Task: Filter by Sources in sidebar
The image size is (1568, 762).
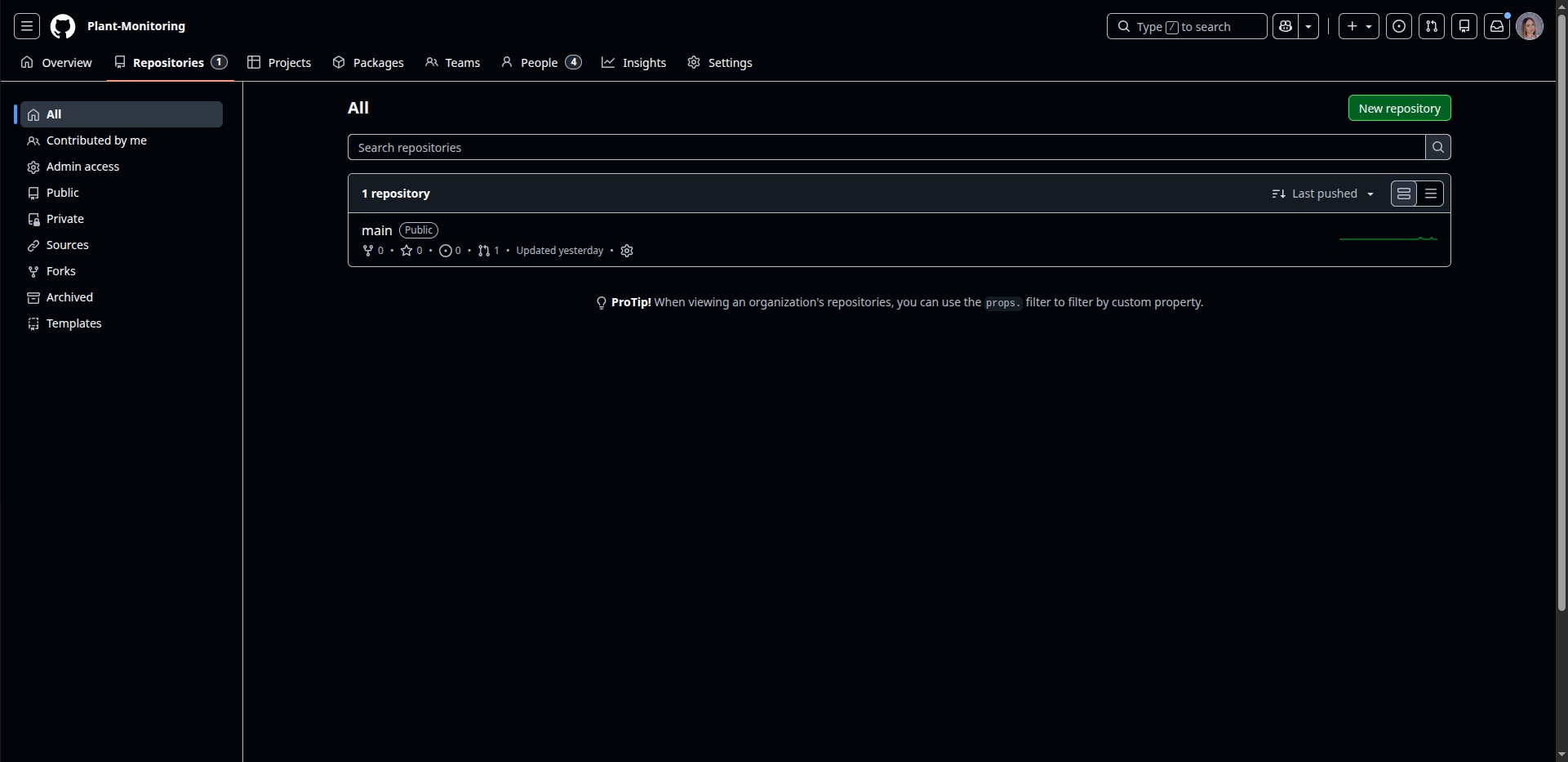Action: point(122,245)
